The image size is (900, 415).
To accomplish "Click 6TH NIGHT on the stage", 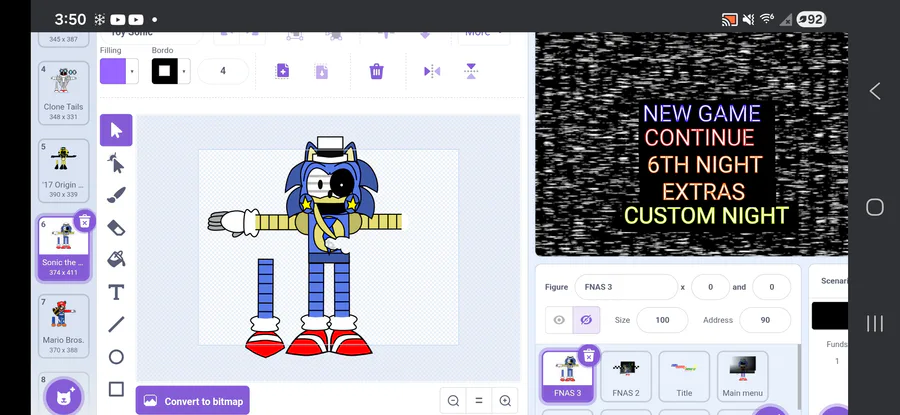I will tap(705, 165).
